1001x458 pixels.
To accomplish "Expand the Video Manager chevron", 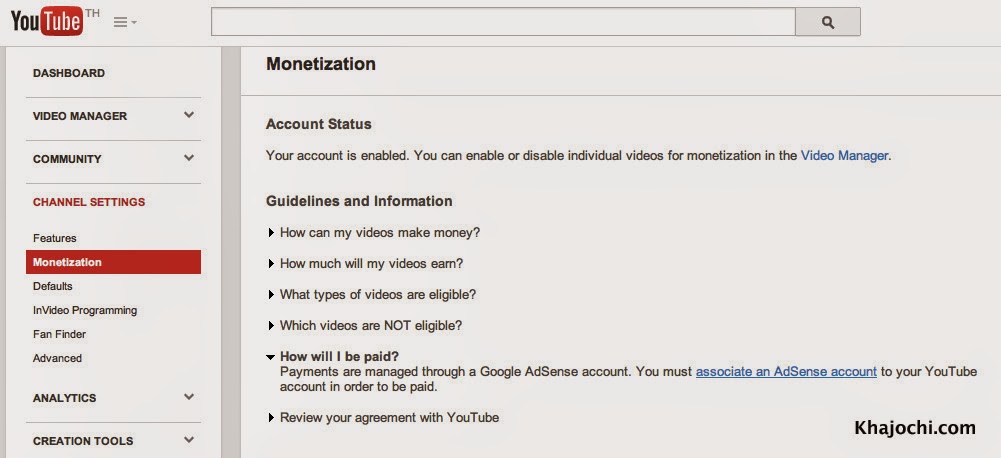I will 189,115.
